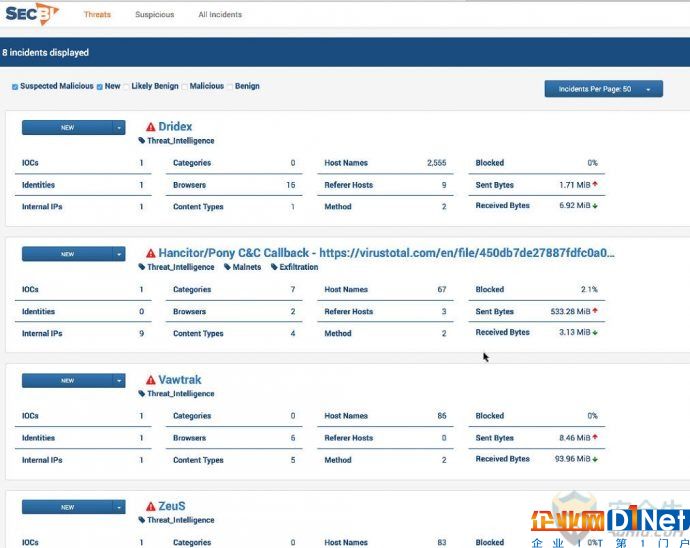The image size is (690, 548).
Task: Click the Exfiltration tag label
Action: tap(299, 267)
